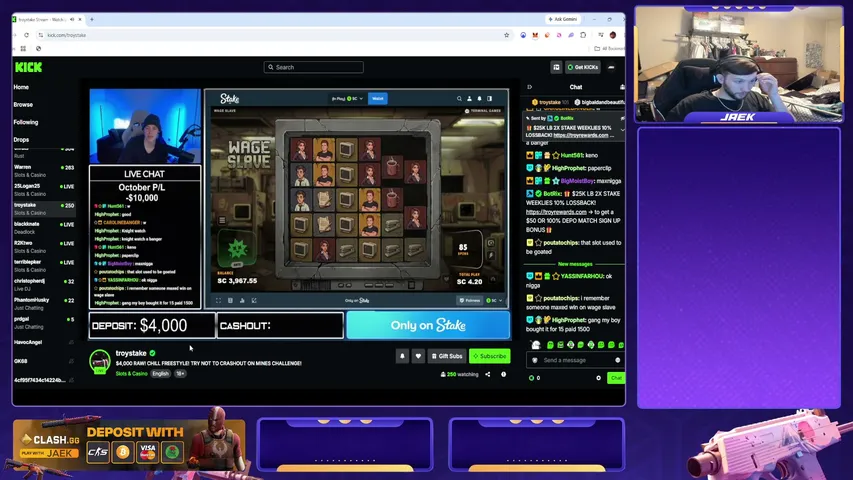Click the info icon beside share
Screen dimensions: 853x480
503,374
